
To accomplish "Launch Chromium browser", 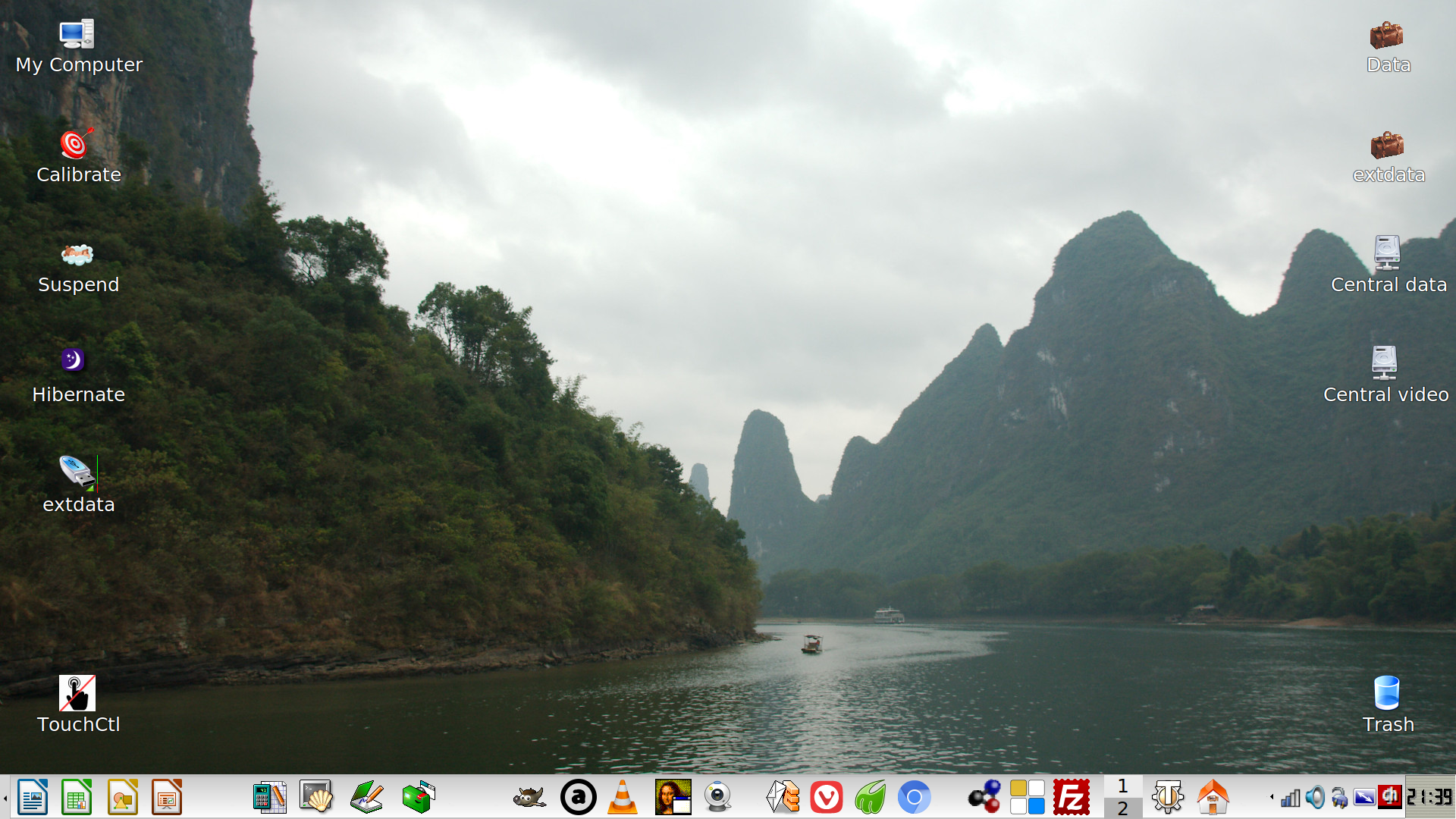I will pos(915,797).
